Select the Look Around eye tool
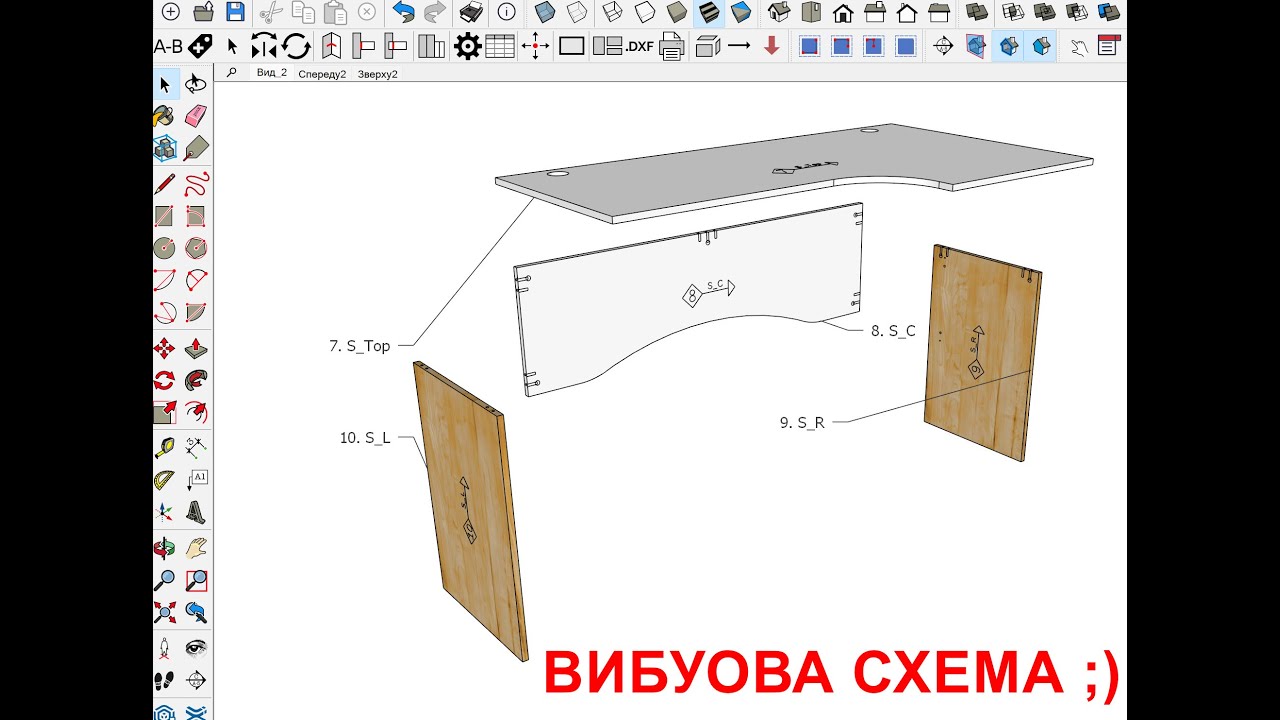Screen dimensions: 1280x720 (196, 648)
